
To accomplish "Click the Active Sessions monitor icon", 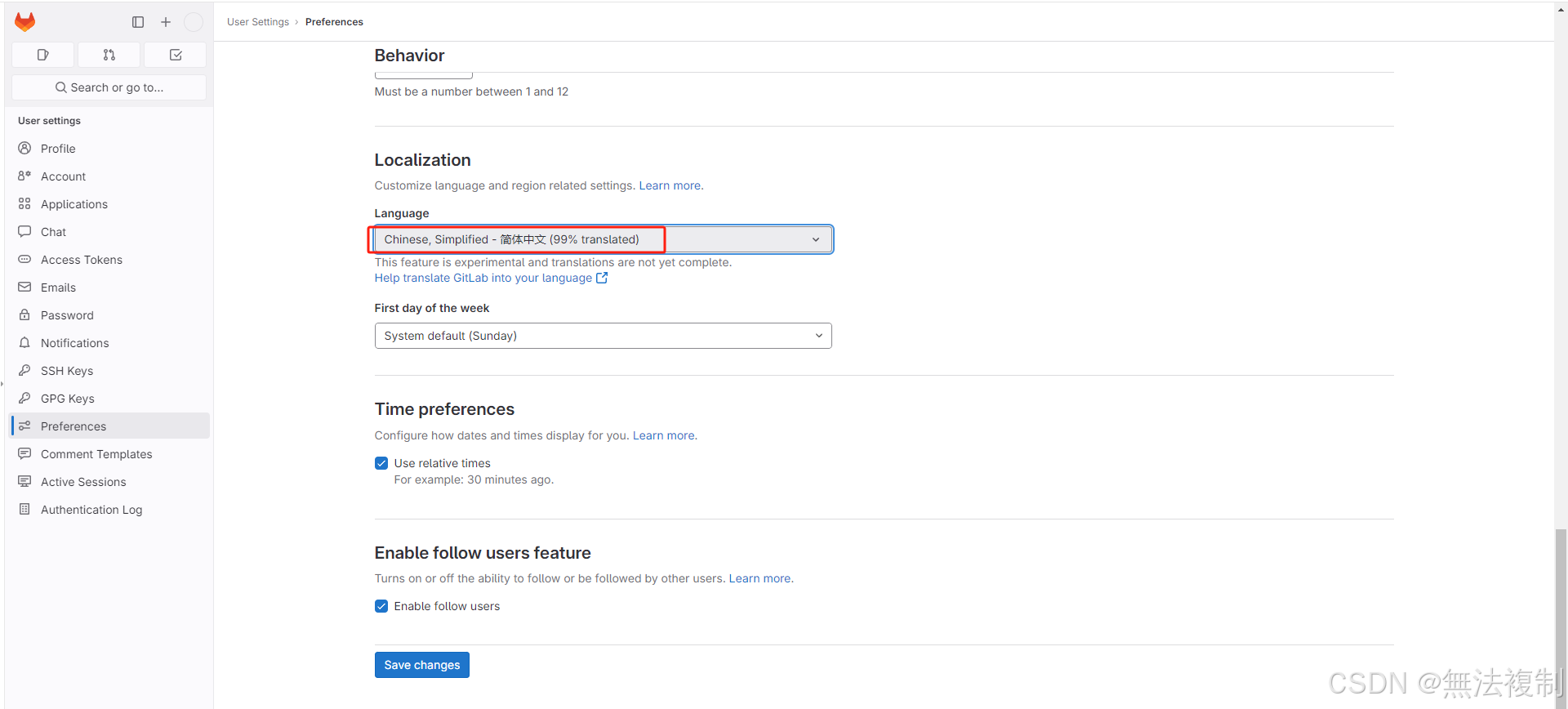I will (x=24, y=481).
